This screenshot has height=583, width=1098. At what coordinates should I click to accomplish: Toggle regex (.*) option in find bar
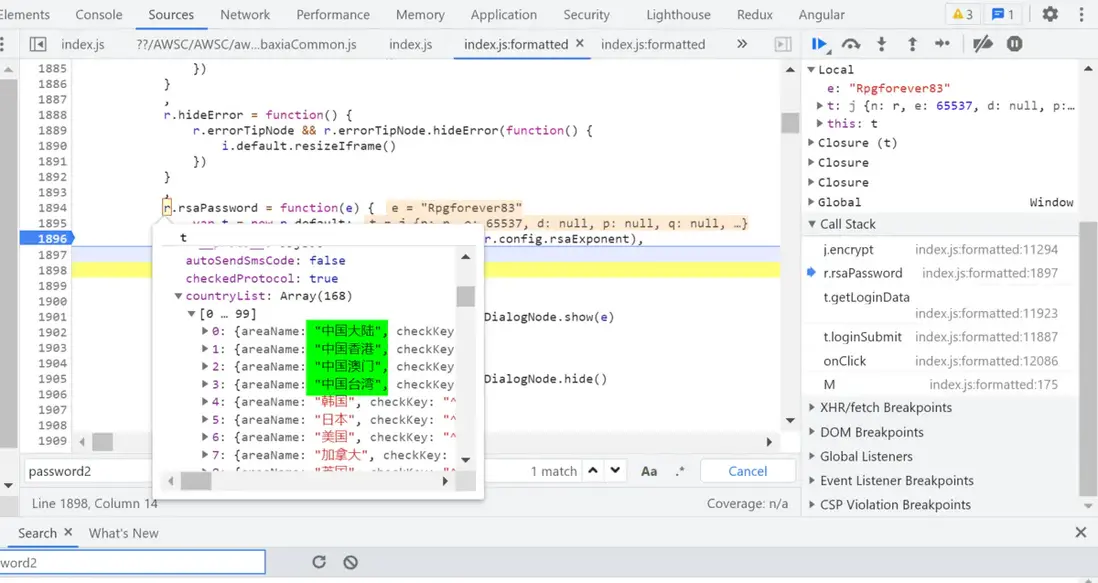click(x=680, y=471)
